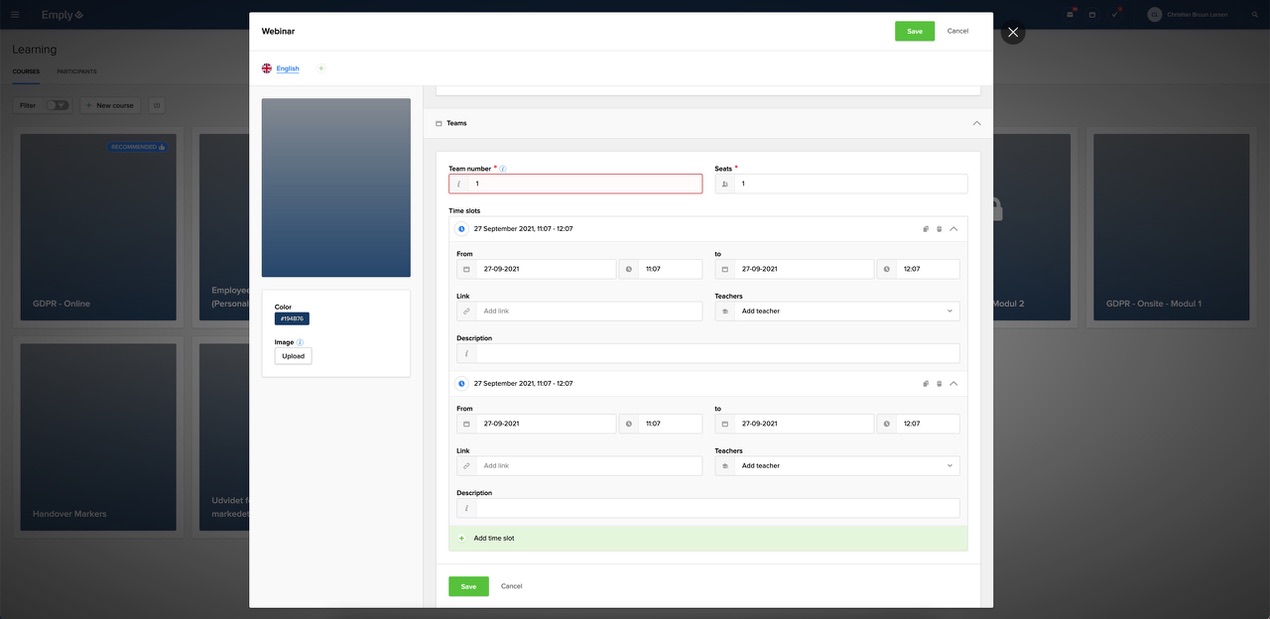Click the Team number info icon

click(503, 169)
